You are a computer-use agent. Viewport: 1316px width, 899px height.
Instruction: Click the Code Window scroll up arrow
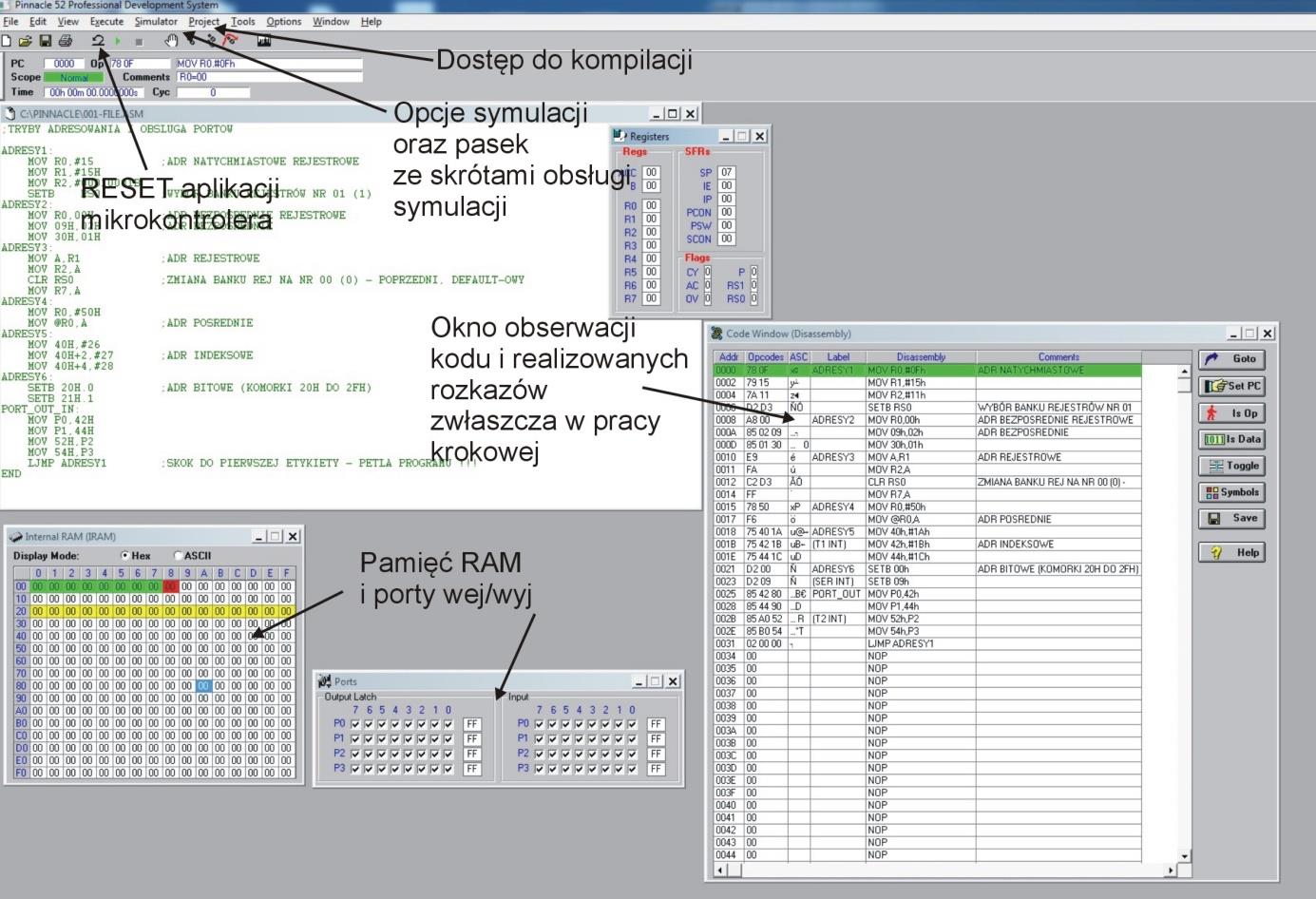tap(1184, 373)
